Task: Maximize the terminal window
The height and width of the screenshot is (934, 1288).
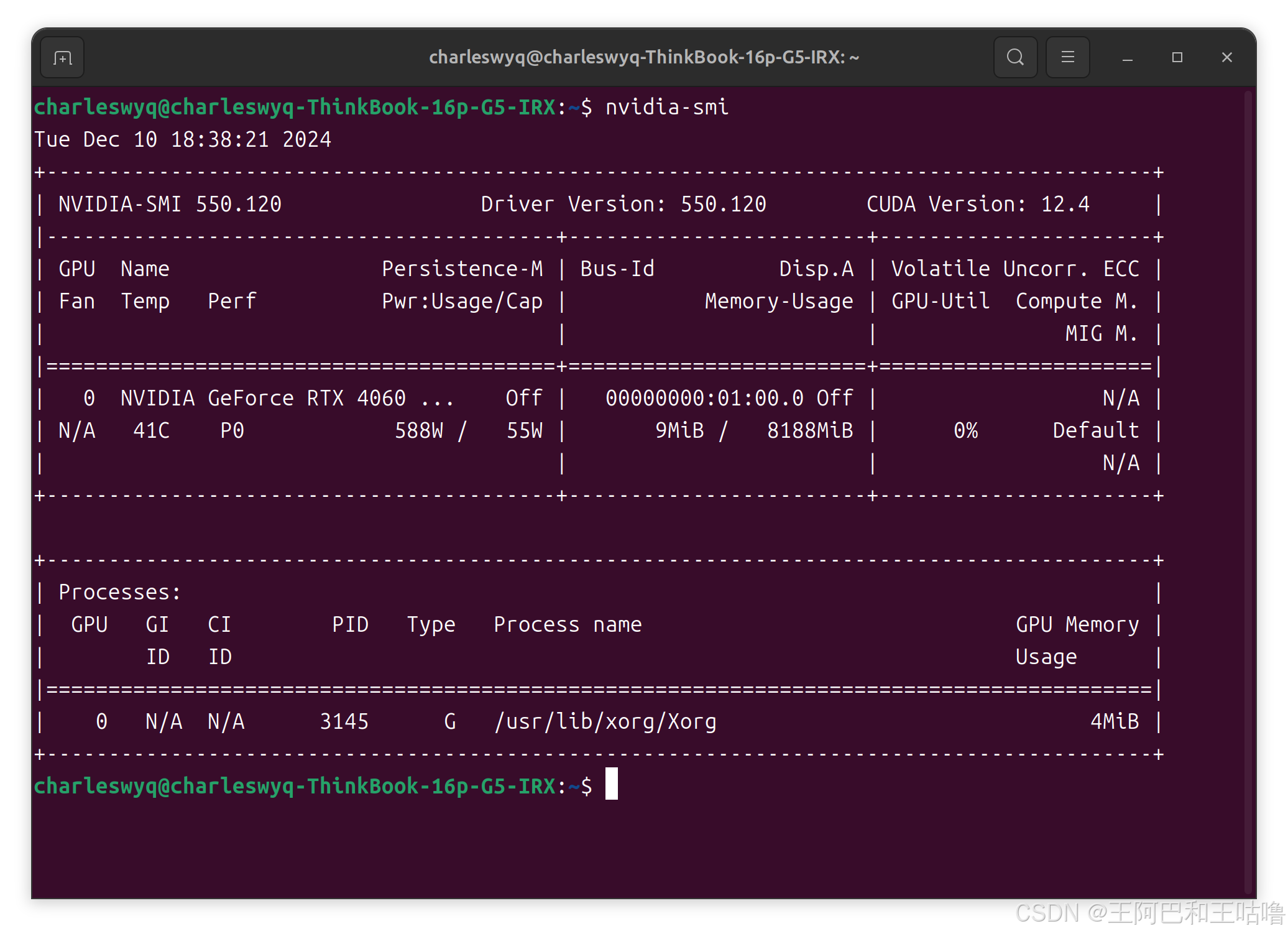Action: 1177,57
